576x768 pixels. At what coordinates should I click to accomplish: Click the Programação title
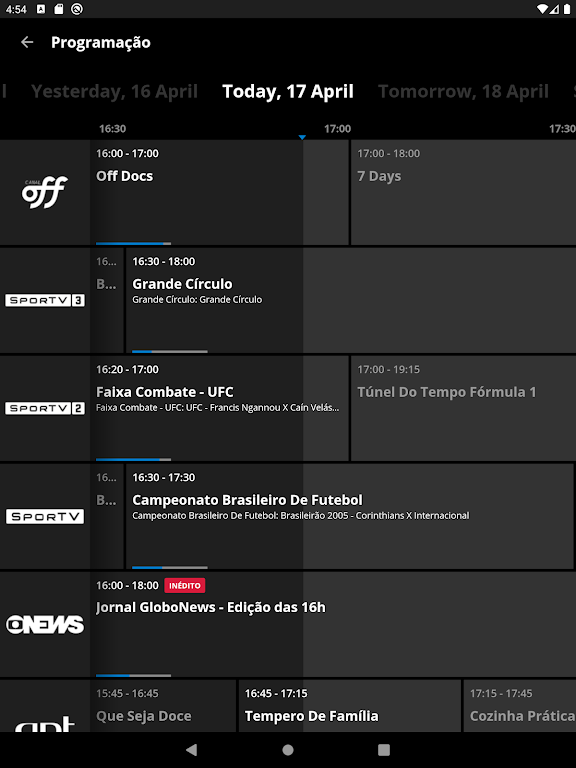tap(101, 43)
